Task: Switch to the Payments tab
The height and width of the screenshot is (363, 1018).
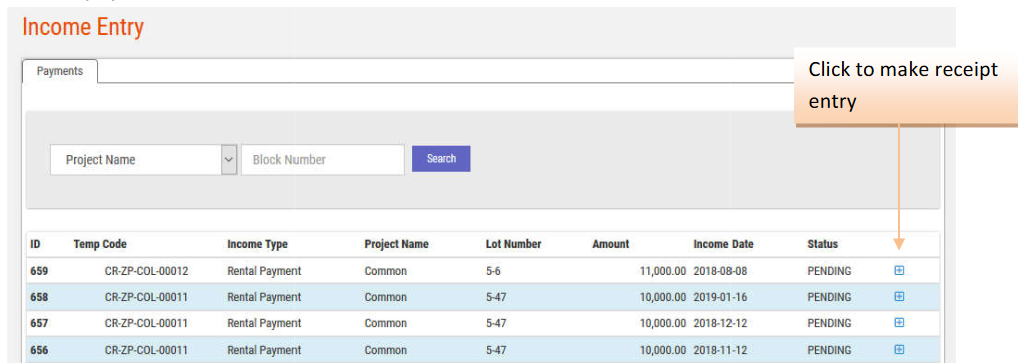Action: pos(60,71)
